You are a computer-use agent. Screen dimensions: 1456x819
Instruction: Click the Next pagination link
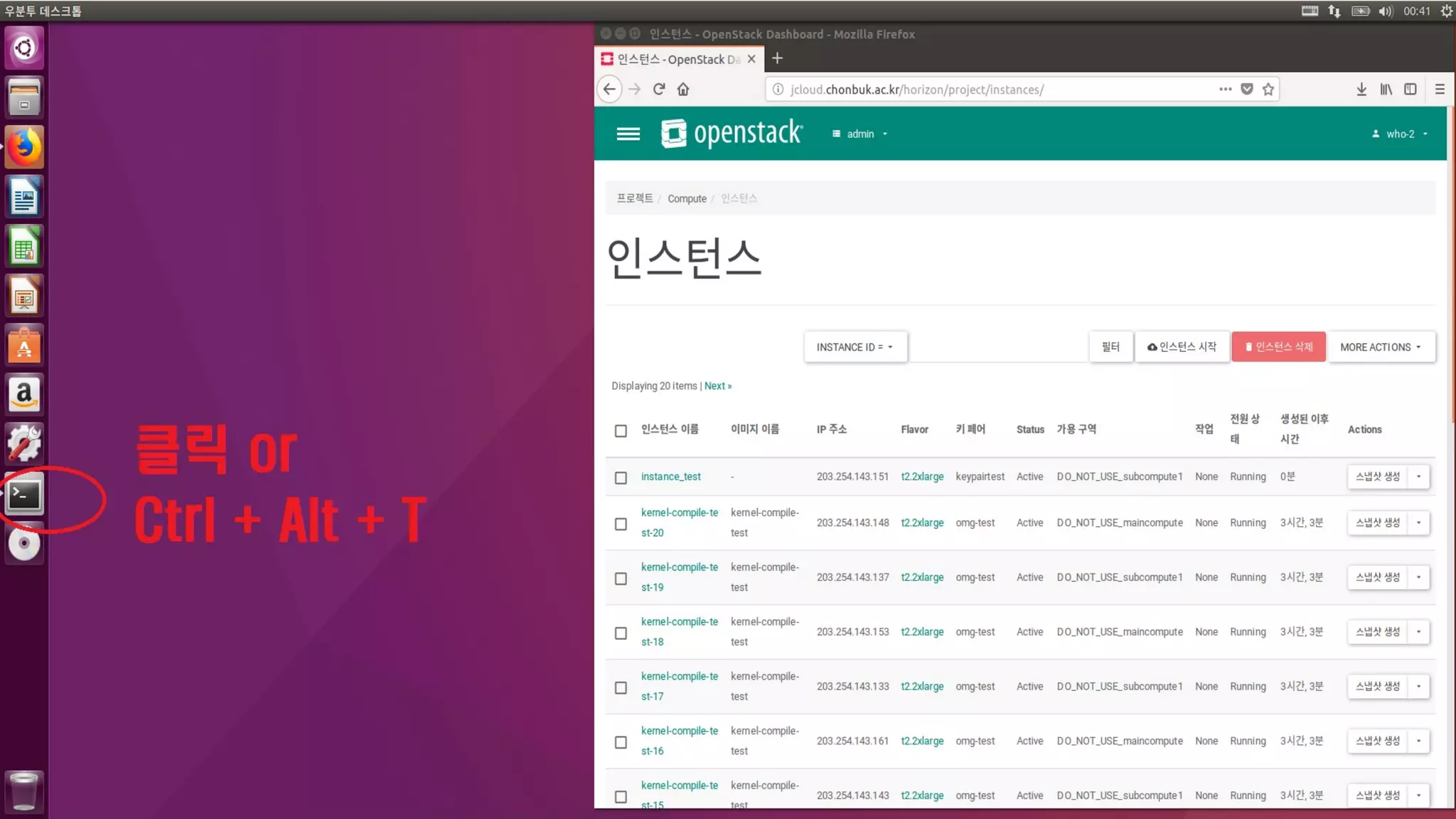tap(717, 385)
